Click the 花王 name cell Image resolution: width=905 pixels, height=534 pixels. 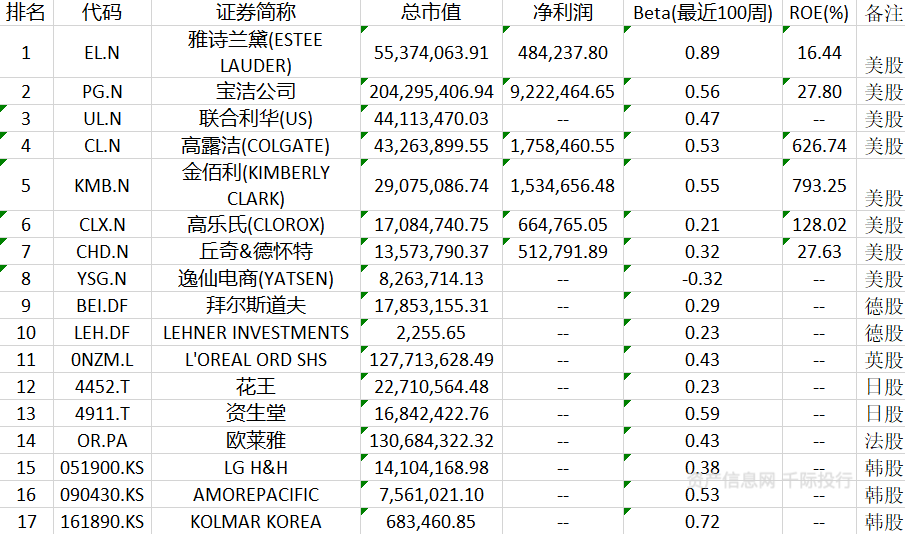coord(256,387)
